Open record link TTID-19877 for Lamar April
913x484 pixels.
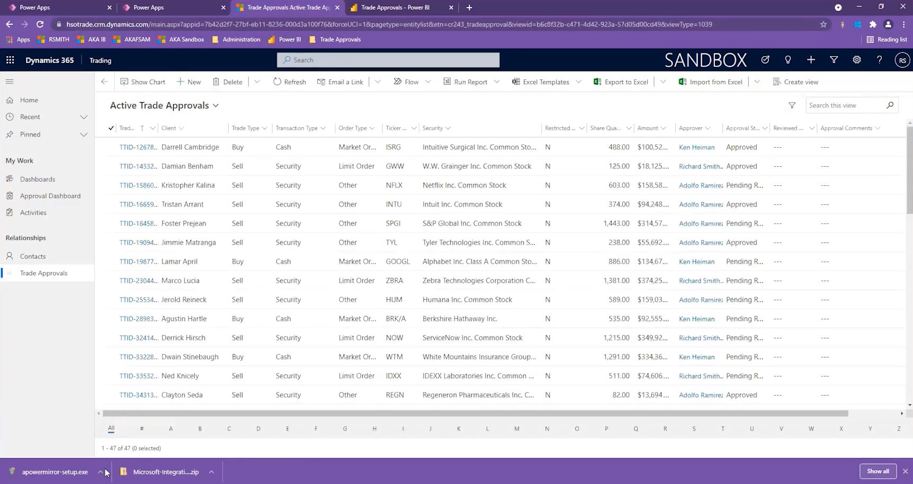pos(137,262)
